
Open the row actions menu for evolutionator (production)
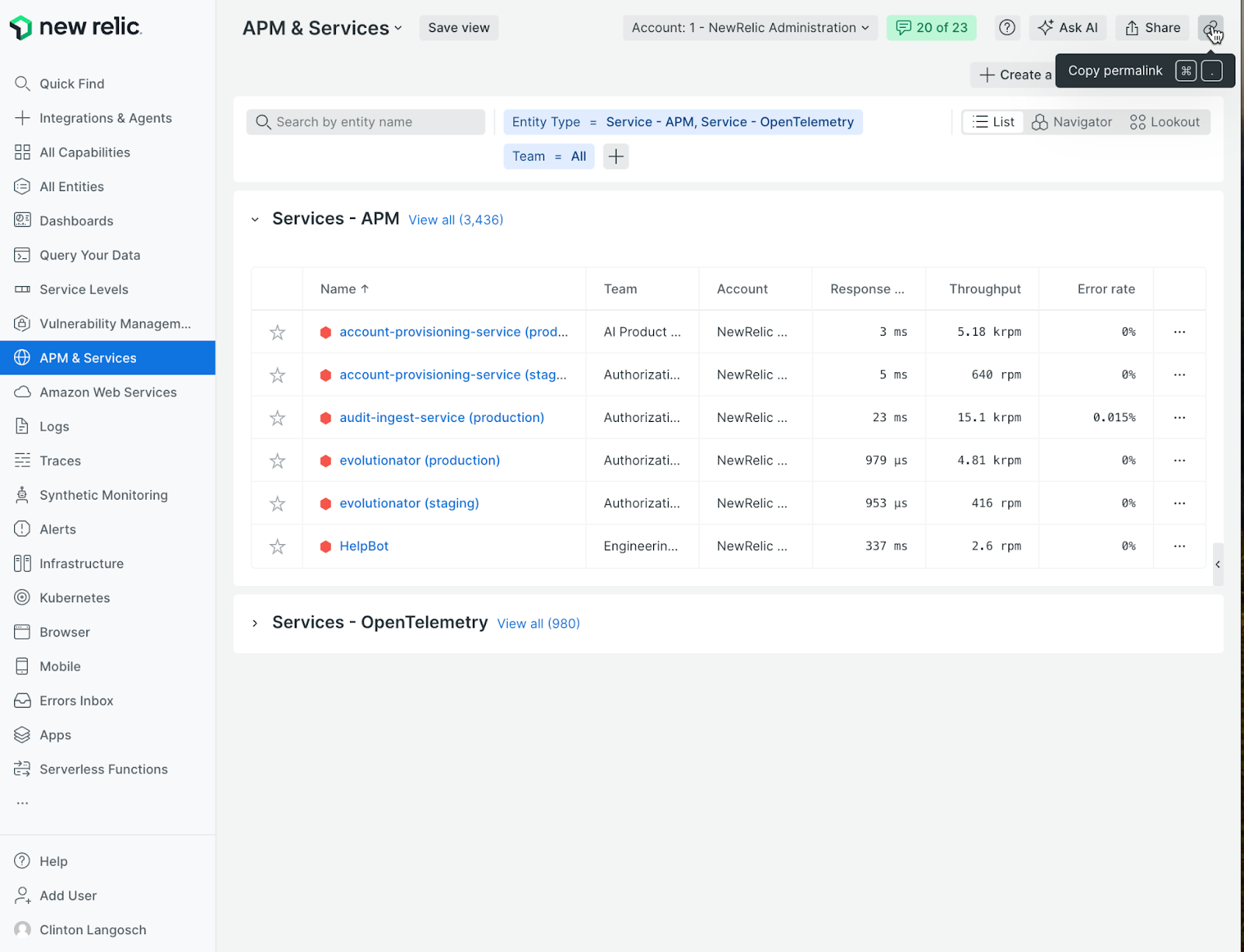click(x=1179, y=460)
